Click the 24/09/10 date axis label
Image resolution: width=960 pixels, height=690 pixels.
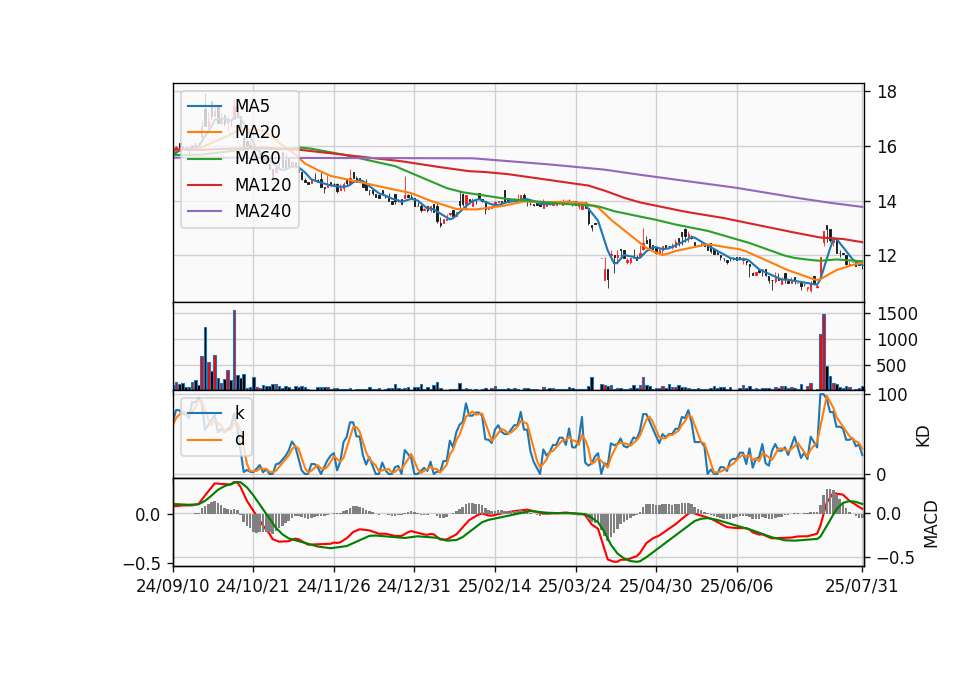pyautogui.click(x=173, y=586)
